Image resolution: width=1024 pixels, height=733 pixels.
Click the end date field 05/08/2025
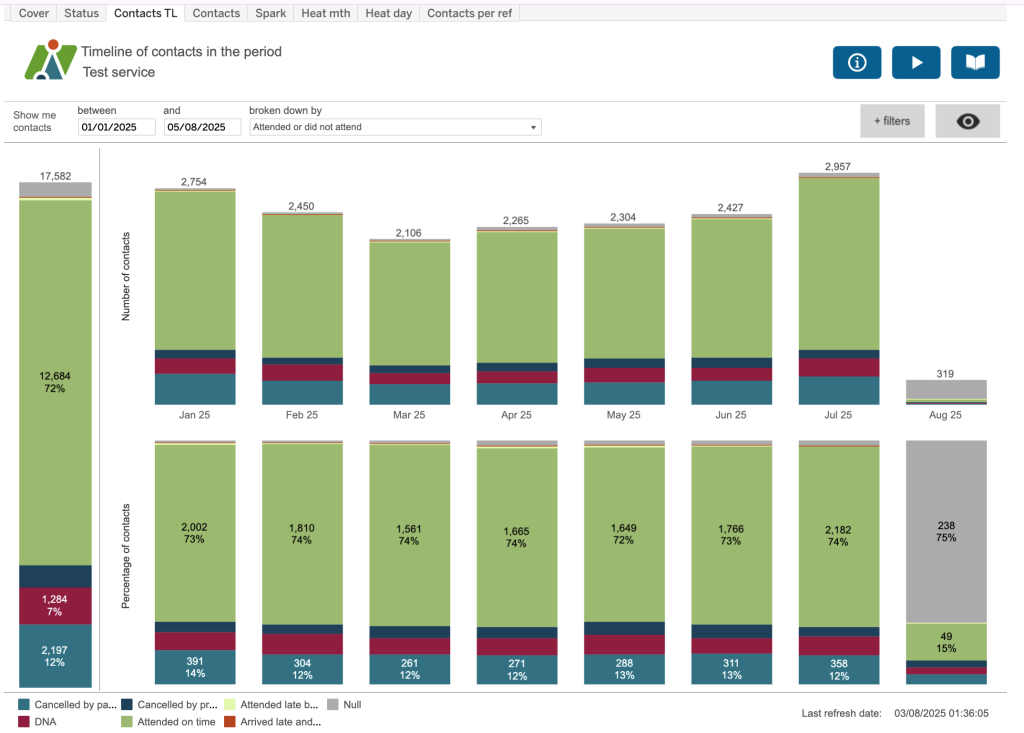click(202, 127)
